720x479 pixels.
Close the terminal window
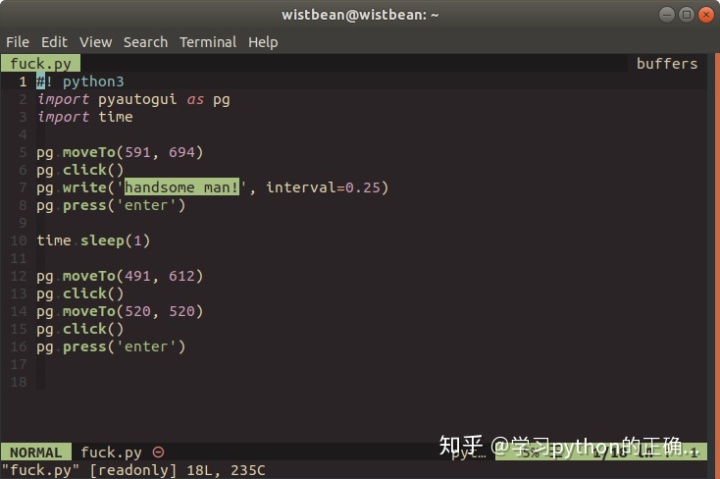(706, 15)
